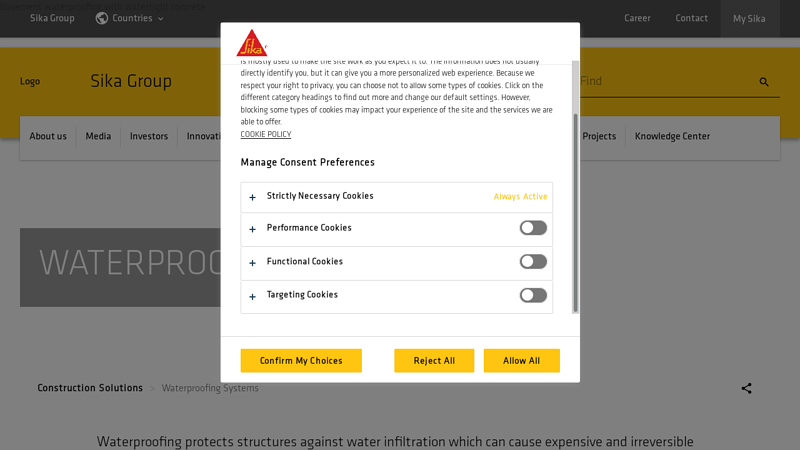Enable Functional Cookies toggle
This screenshot has height=450, width=800.
coord(533,262)
